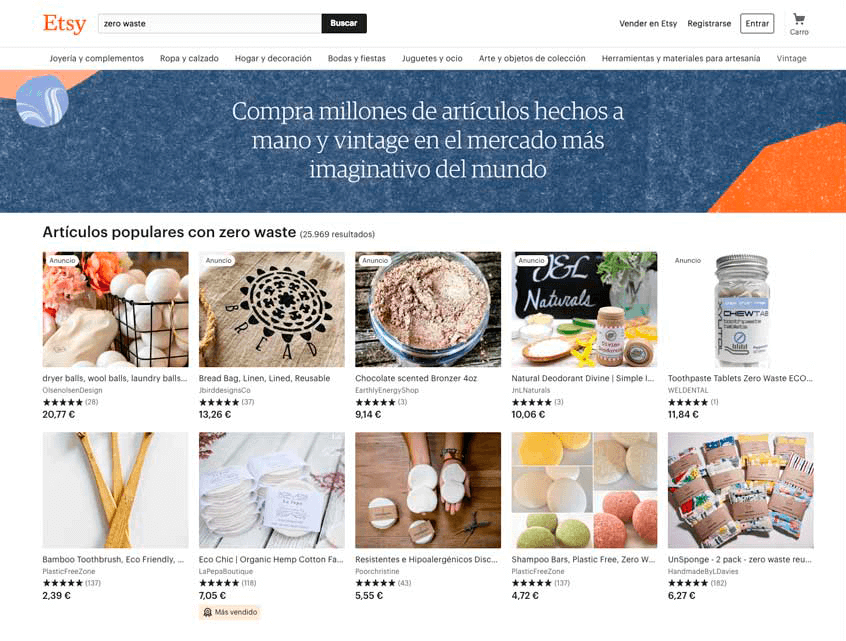Open Hogar y decoración menu
The height and width of the screenshot is (641, 846).
point(273,58)
